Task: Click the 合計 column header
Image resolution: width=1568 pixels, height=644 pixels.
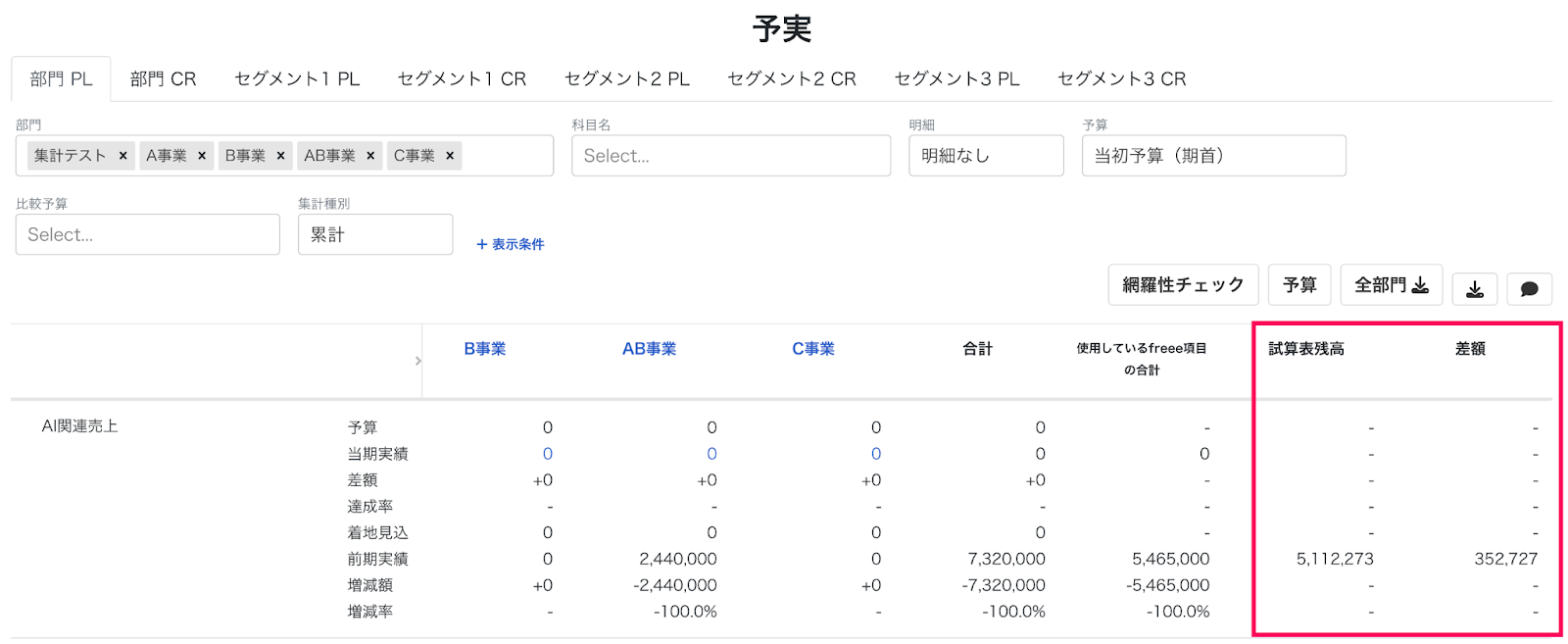Action: coord(977,349)
